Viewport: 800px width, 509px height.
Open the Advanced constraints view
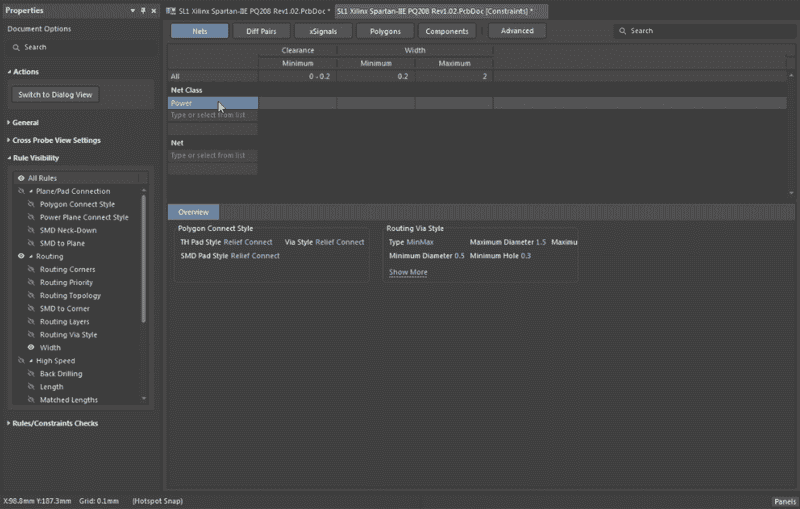pos(517,31)
